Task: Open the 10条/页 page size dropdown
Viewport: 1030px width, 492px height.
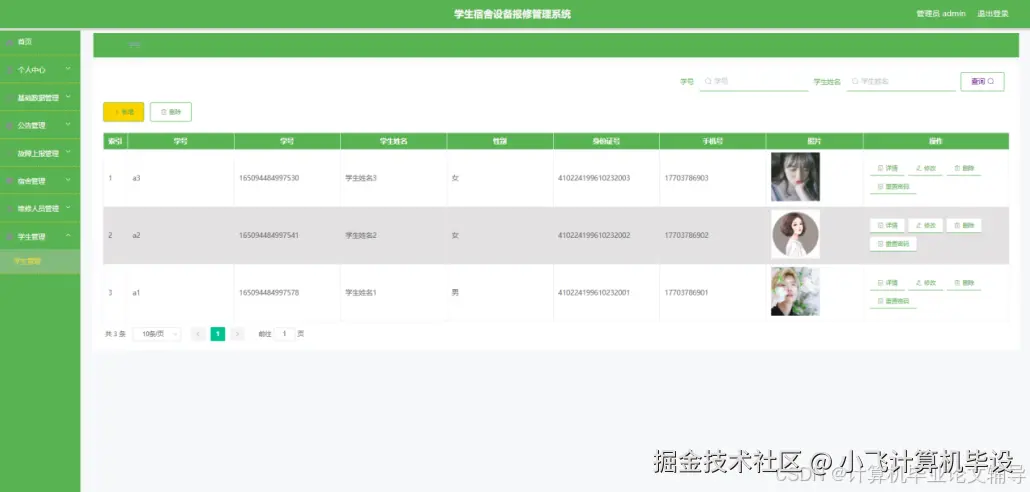Action: 157,334
